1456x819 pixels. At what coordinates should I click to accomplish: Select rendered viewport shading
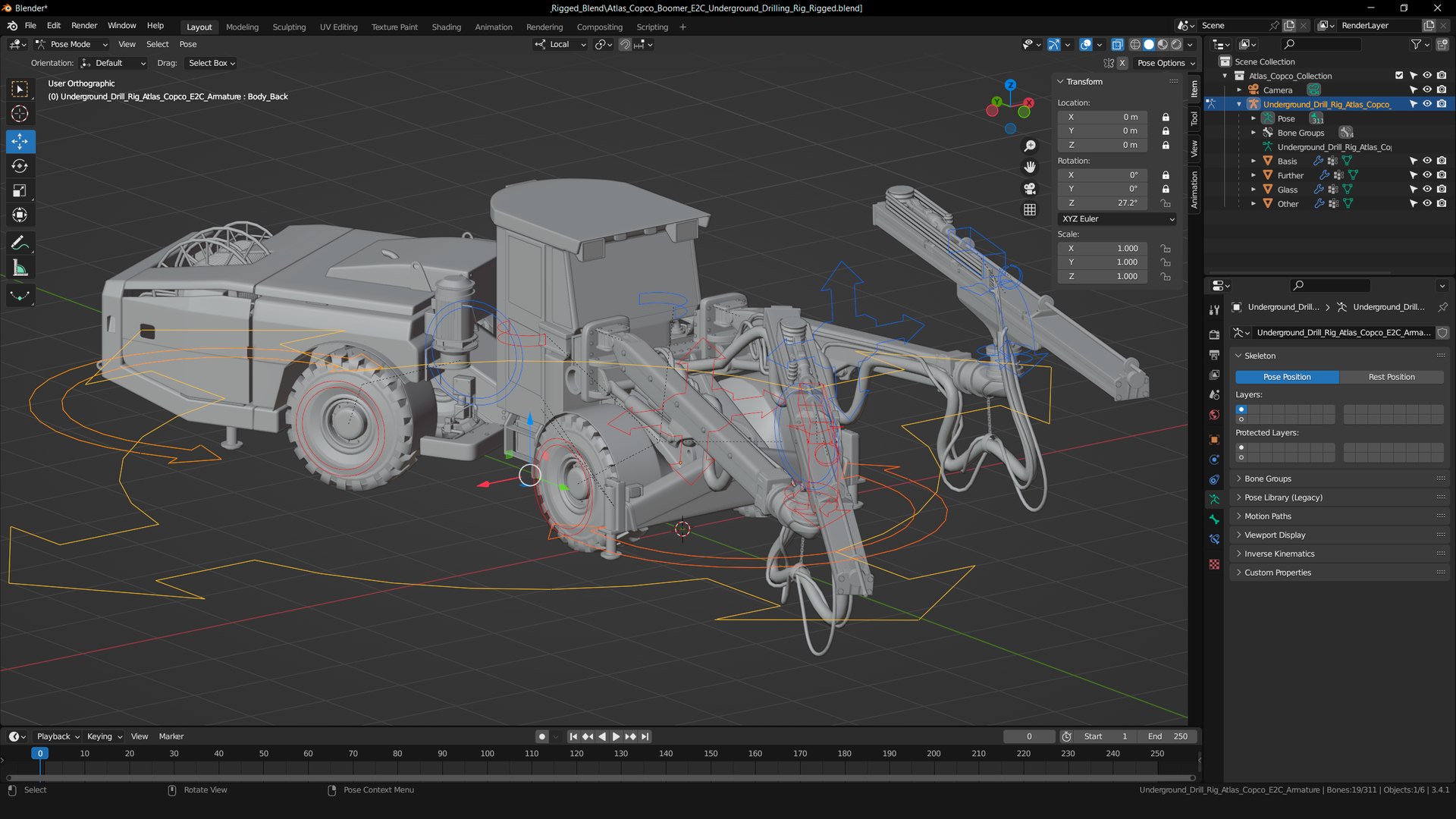point(1176,45)
